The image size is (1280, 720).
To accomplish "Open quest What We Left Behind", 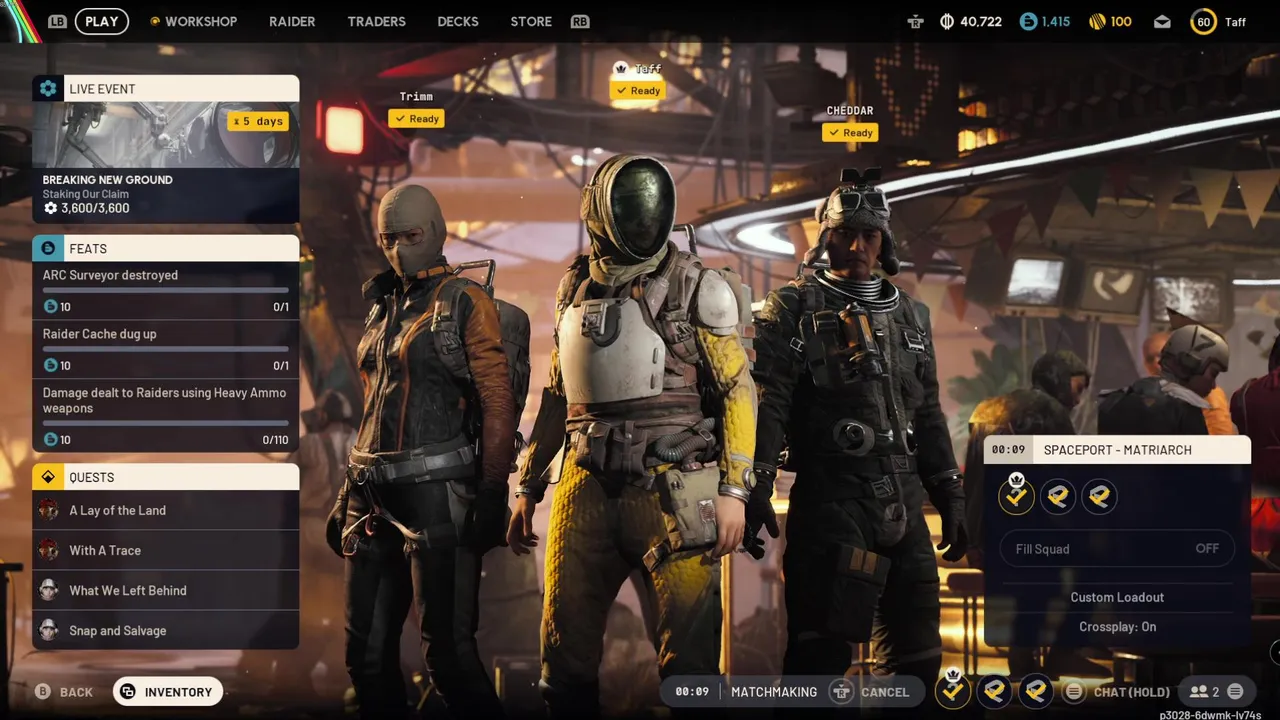I will (165, 590).
